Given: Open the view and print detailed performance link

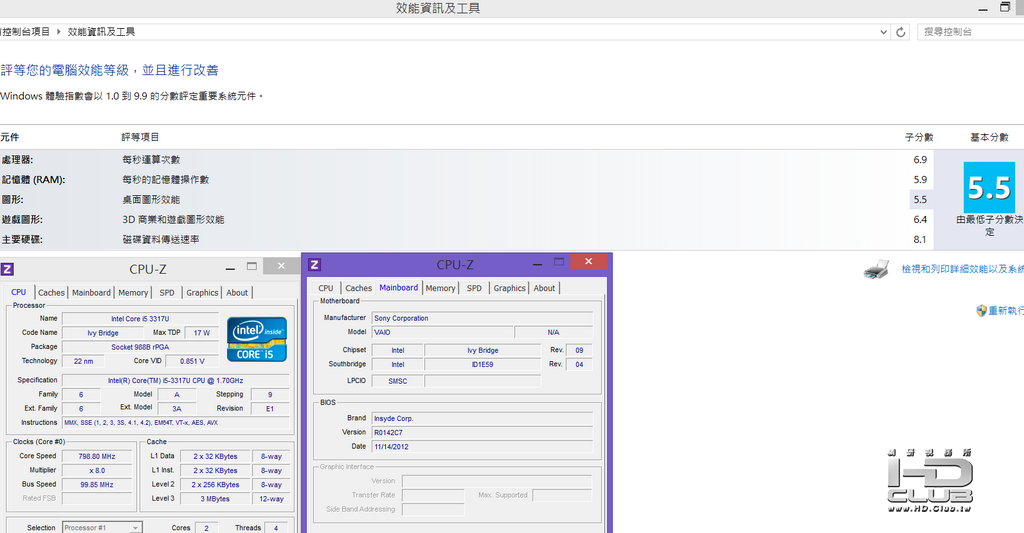Looking at the screenshot, I should point(963,269).
